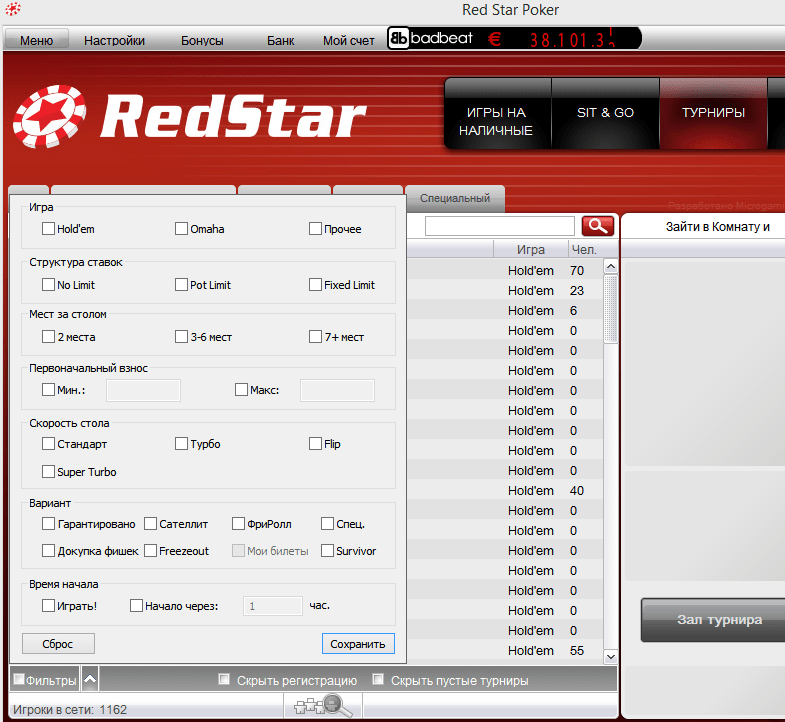Open the Специальный tab
785x722 pixels.
pos(455,198)
